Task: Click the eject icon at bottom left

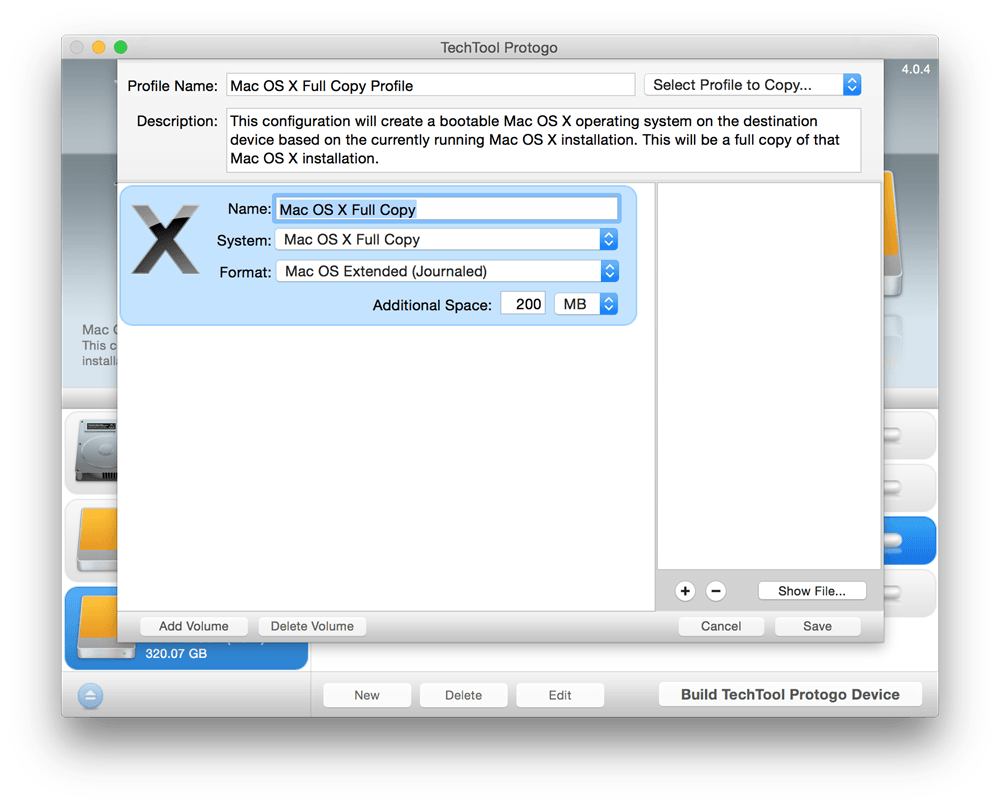Action: pos(90,696)
